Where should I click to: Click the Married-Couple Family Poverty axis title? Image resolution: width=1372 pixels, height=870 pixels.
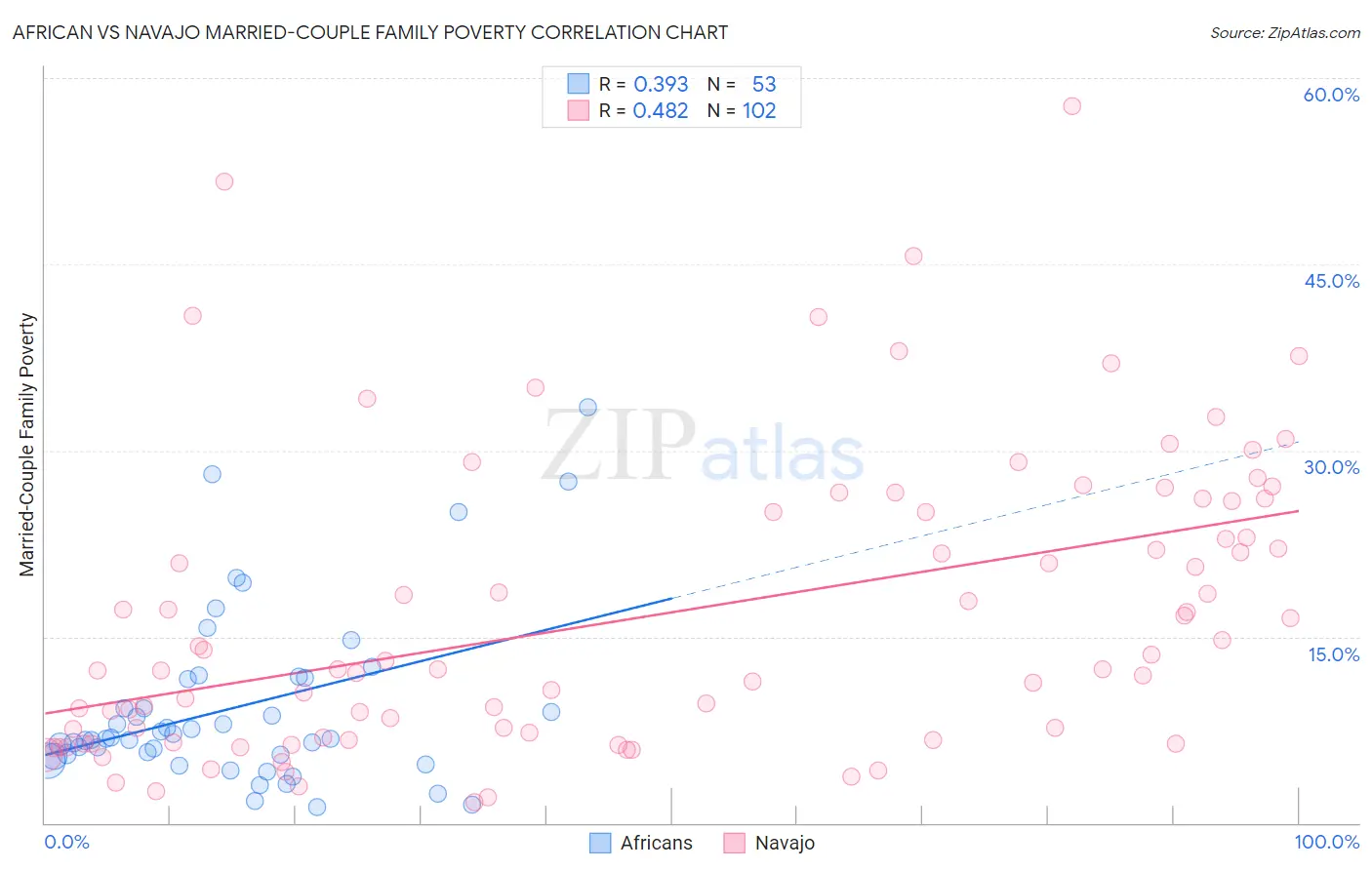(x=27, y=445)
